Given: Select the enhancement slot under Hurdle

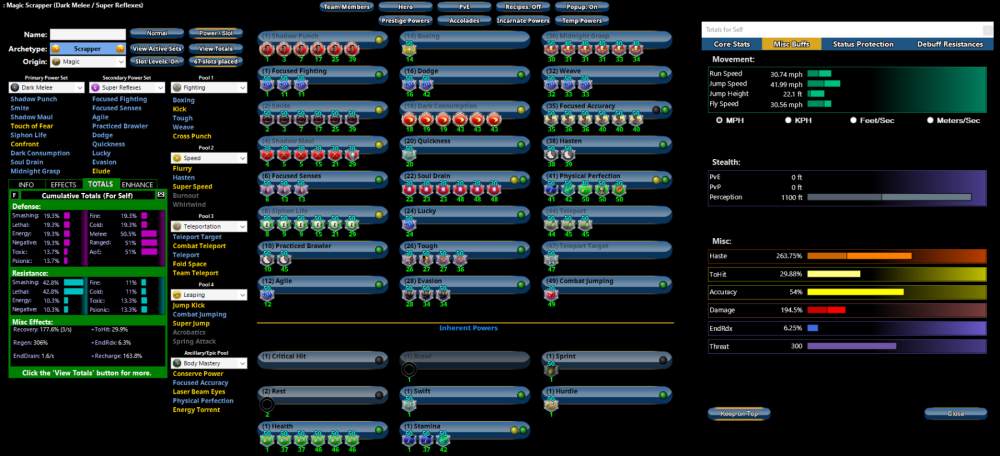Looking at the screenshot, I should pos(551,404).
